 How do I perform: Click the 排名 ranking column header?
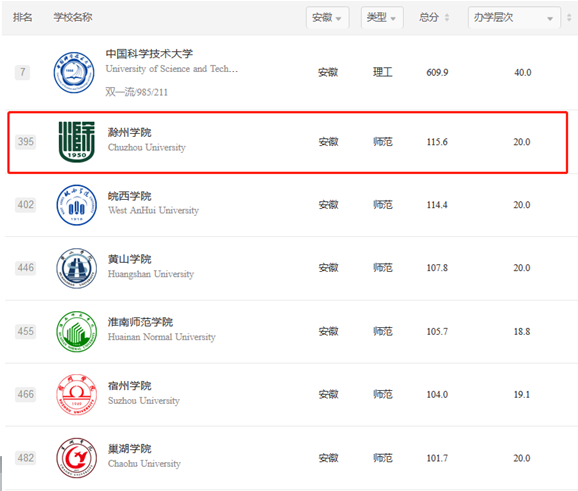click(22, 17)
